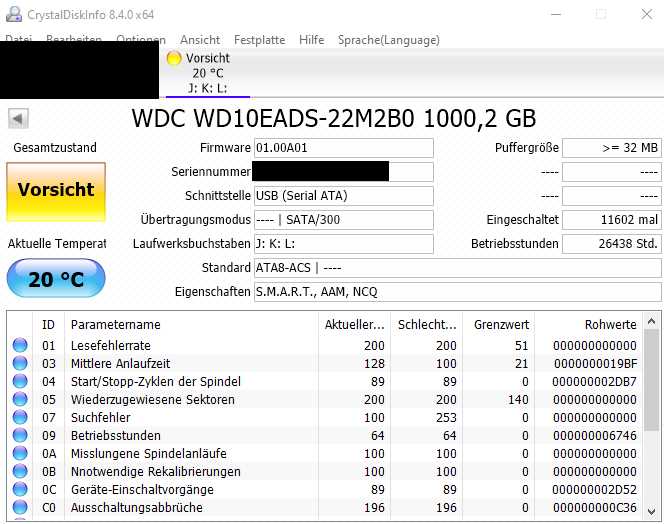Click raw value 000000006746
664x524 pixels.
pos(595,435)
